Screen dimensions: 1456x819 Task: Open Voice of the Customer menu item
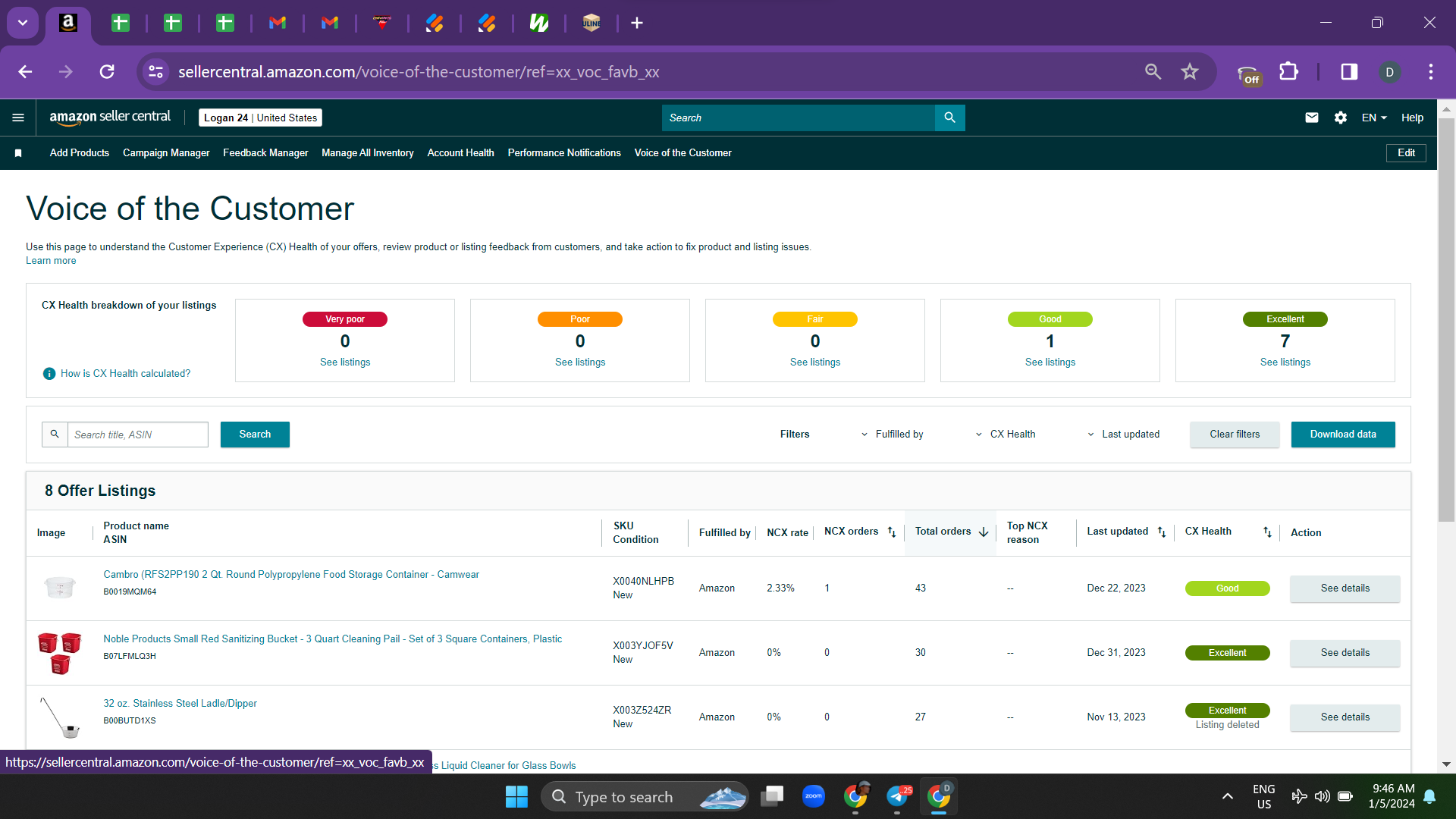683,153
